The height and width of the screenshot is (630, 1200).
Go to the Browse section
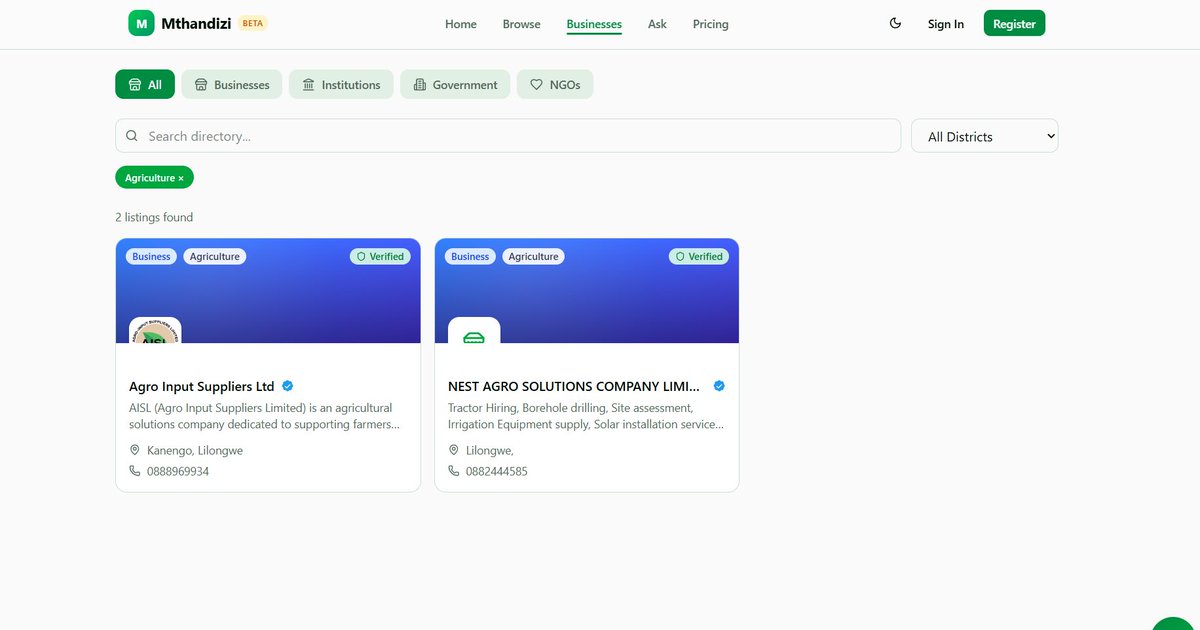(x=521, y=24)
